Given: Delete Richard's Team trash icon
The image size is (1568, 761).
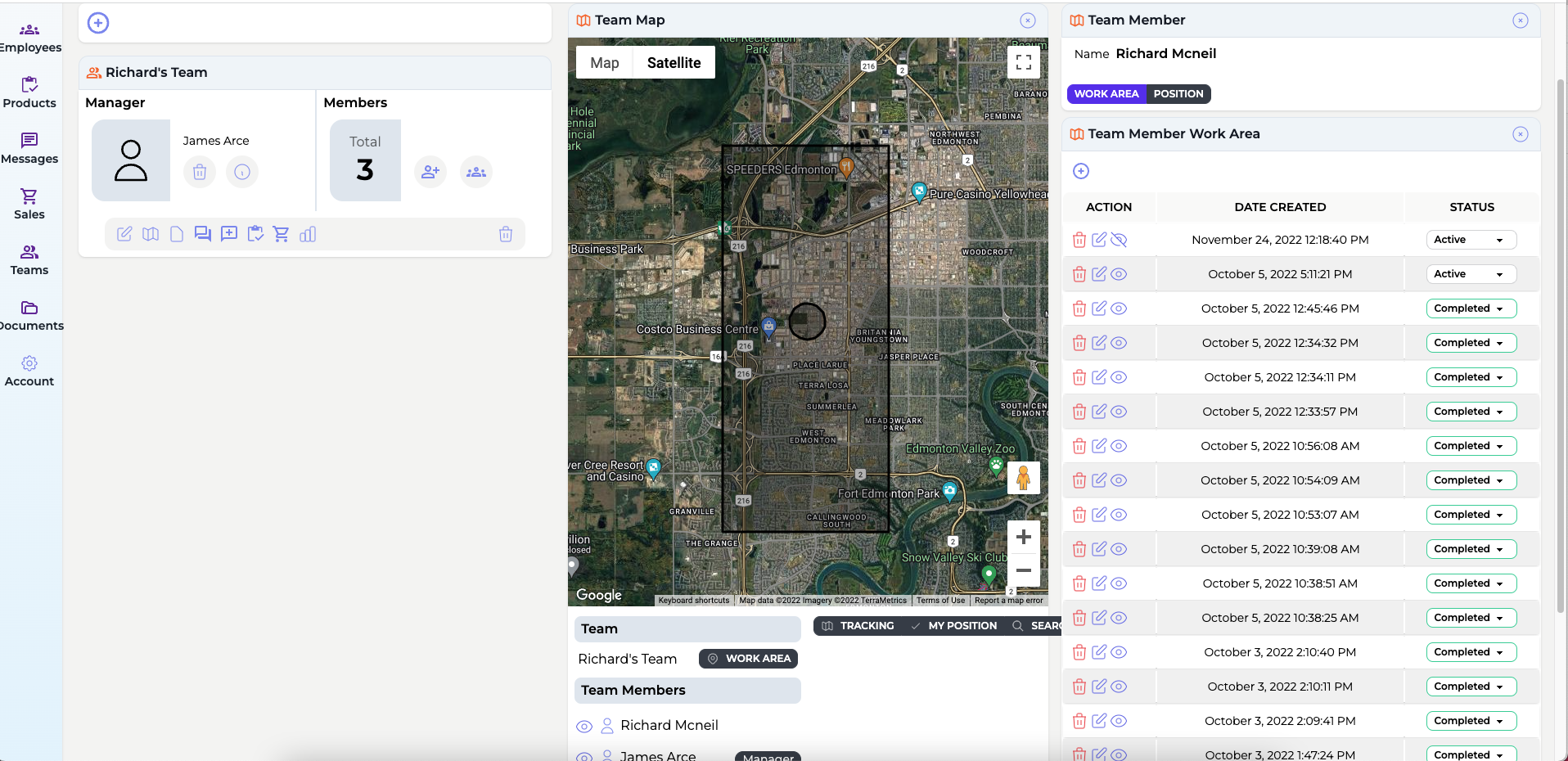Looking at the screenshot, I should coord(506,234).
